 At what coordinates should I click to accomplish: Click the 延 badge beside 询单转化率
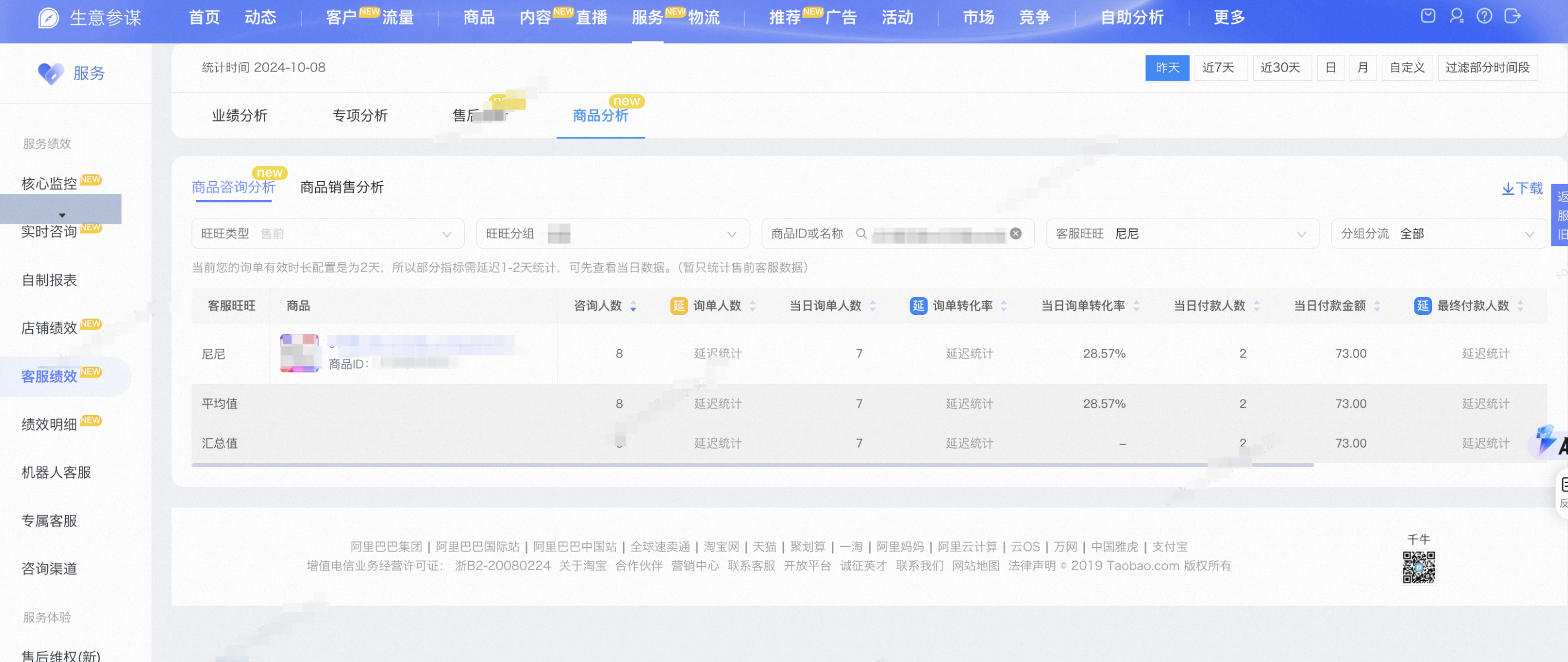pyautogui.click(x=918, y=306)
